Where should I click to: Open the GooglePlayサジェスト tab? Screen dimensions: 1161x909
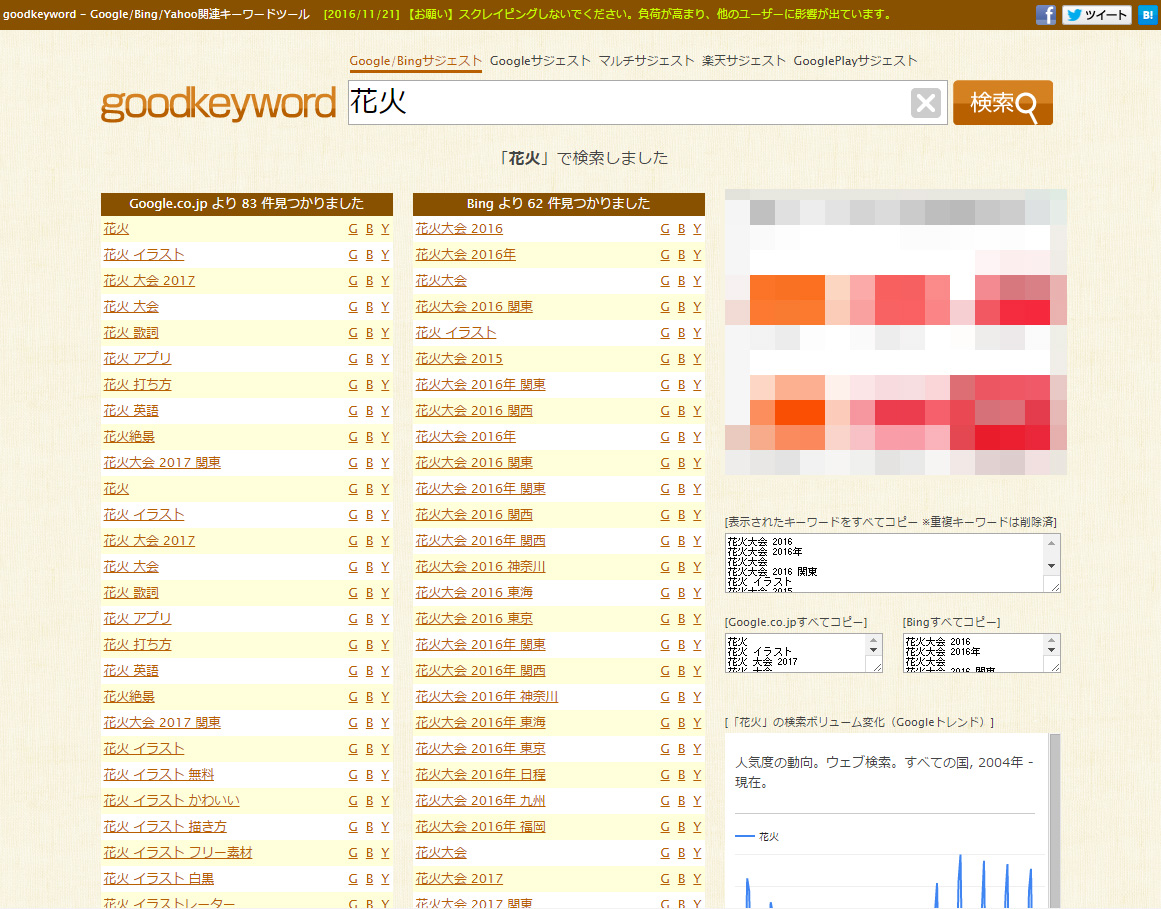coord(855,61)
